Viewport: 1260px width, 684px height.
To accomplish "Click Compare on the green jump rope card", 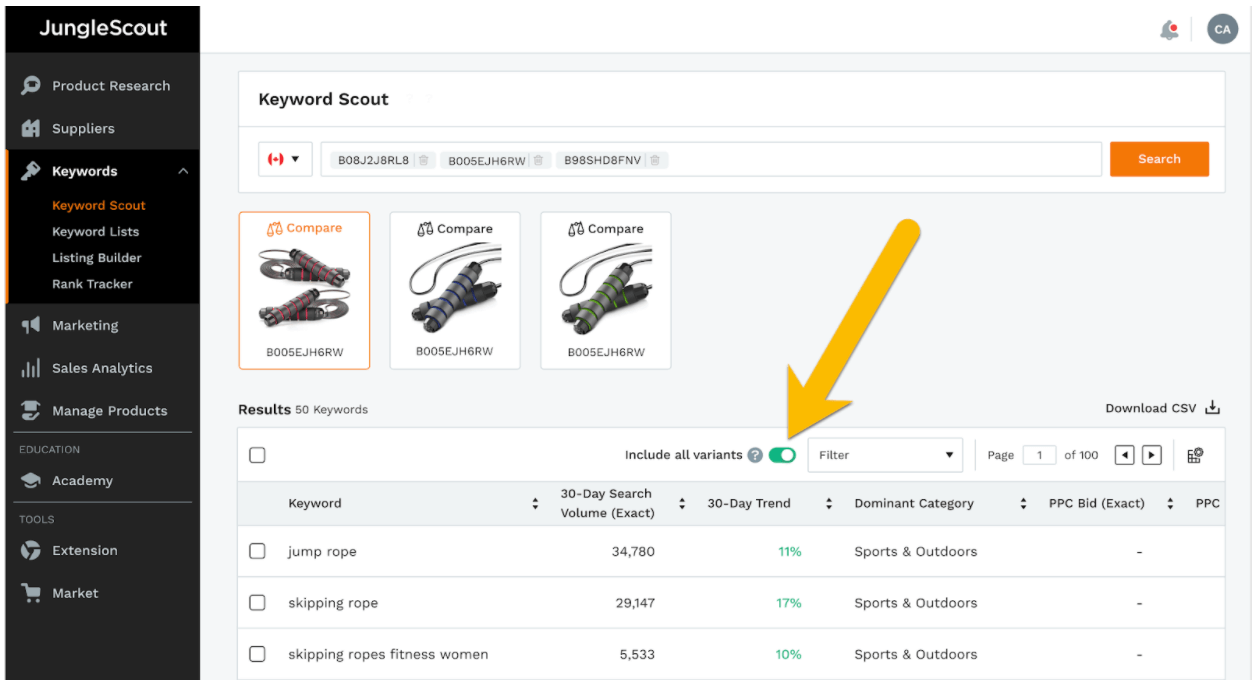I will [606, 228].
